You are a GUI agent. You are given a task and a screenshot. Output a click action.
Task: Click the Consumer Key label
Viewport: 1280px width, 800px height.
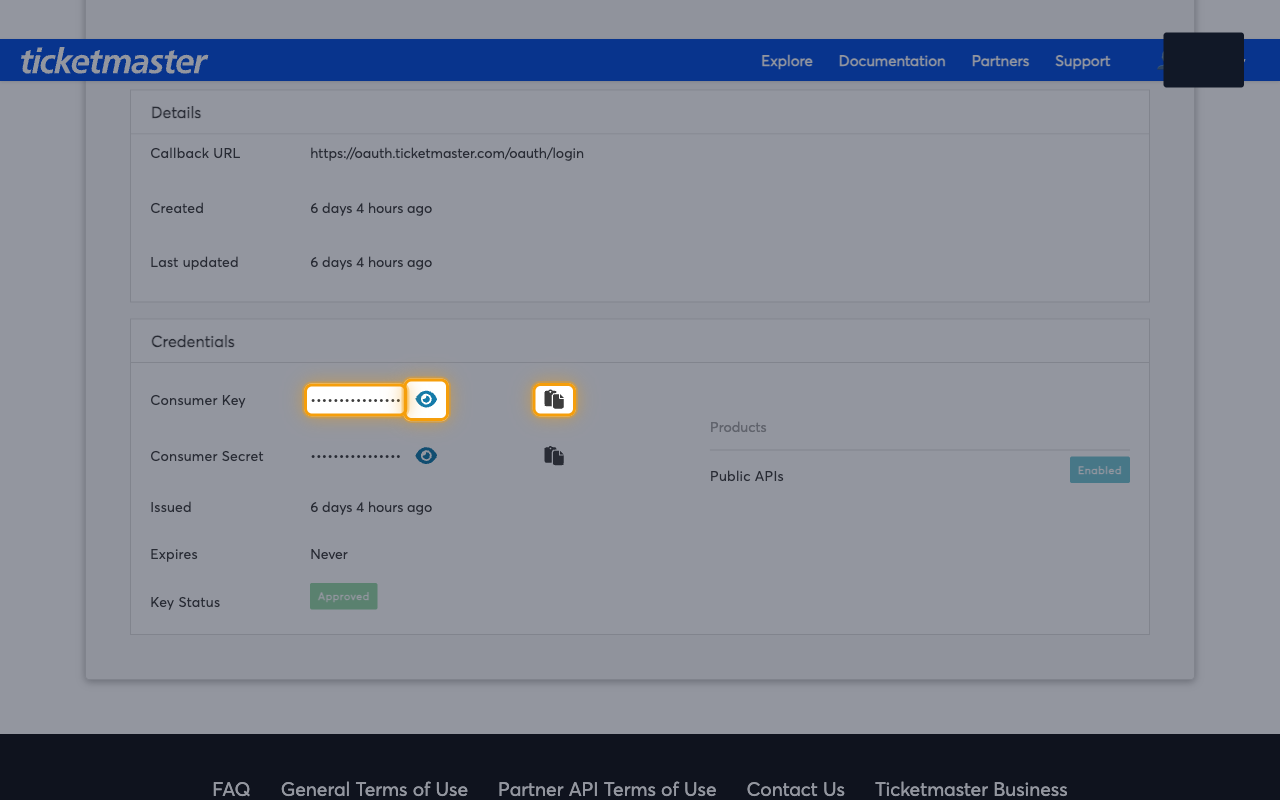point(198,400)
